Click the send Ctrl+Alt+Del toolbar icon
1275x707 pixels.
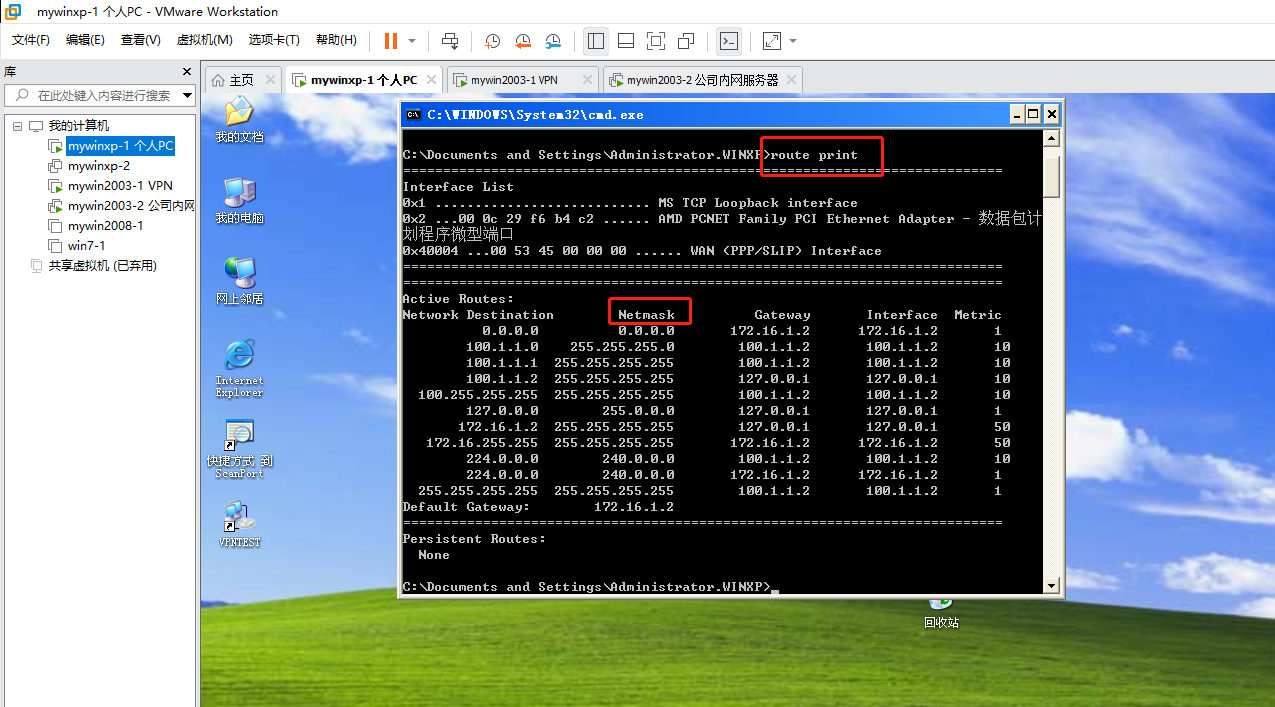pyautogui.click(x=450, y=41)
